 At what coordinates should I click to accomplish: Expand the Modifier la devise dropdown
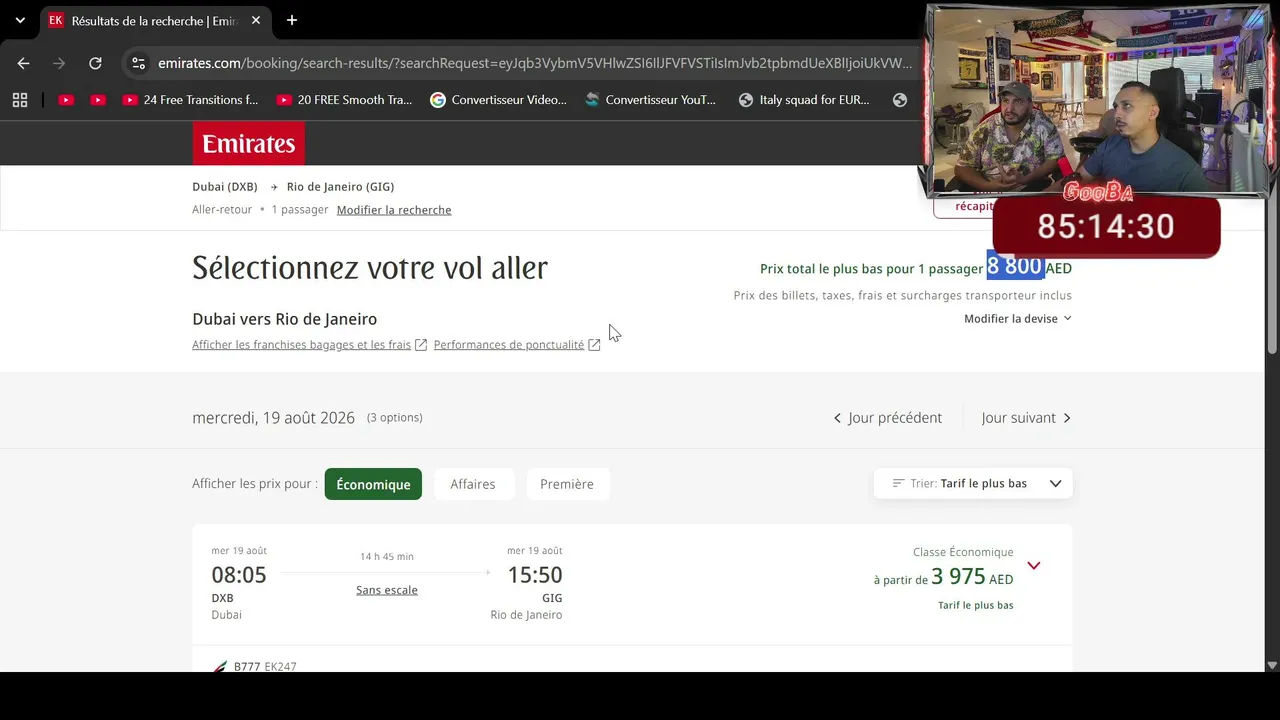[1018, 319]
